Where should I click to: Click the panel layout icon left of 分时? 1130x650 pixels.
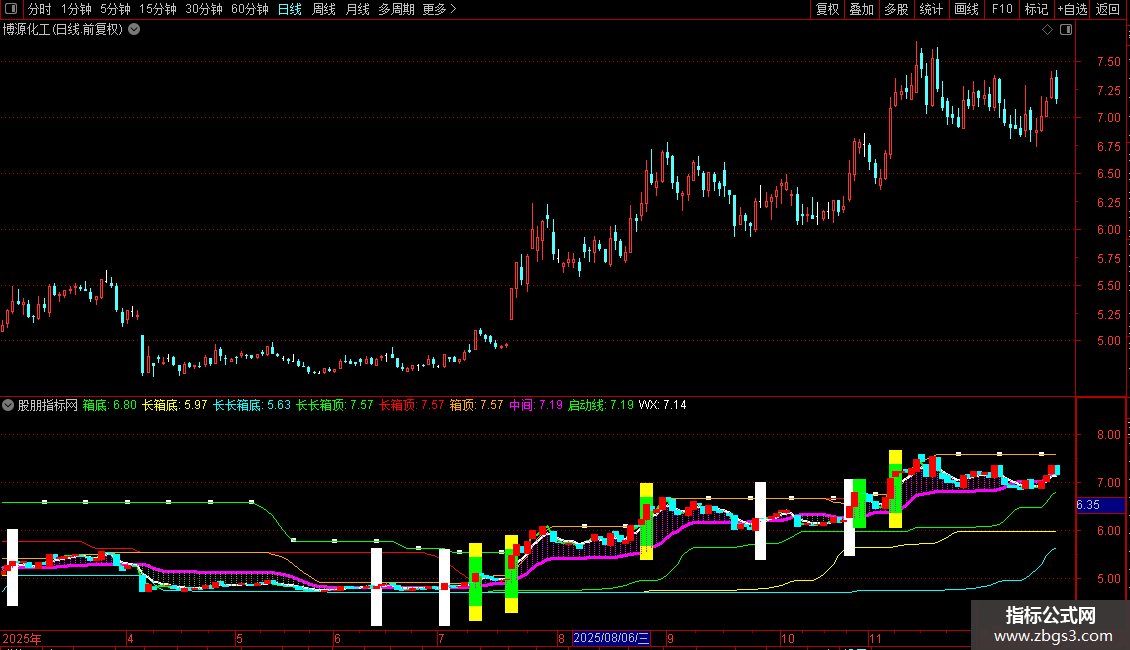pyautogui.click(x=11, y=9)
